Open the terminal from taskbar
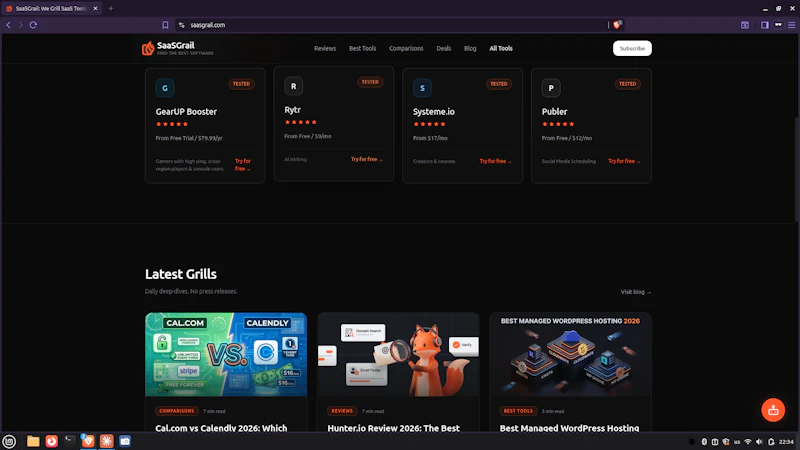Screen dimensions: 800x450 tap(70, 441)
